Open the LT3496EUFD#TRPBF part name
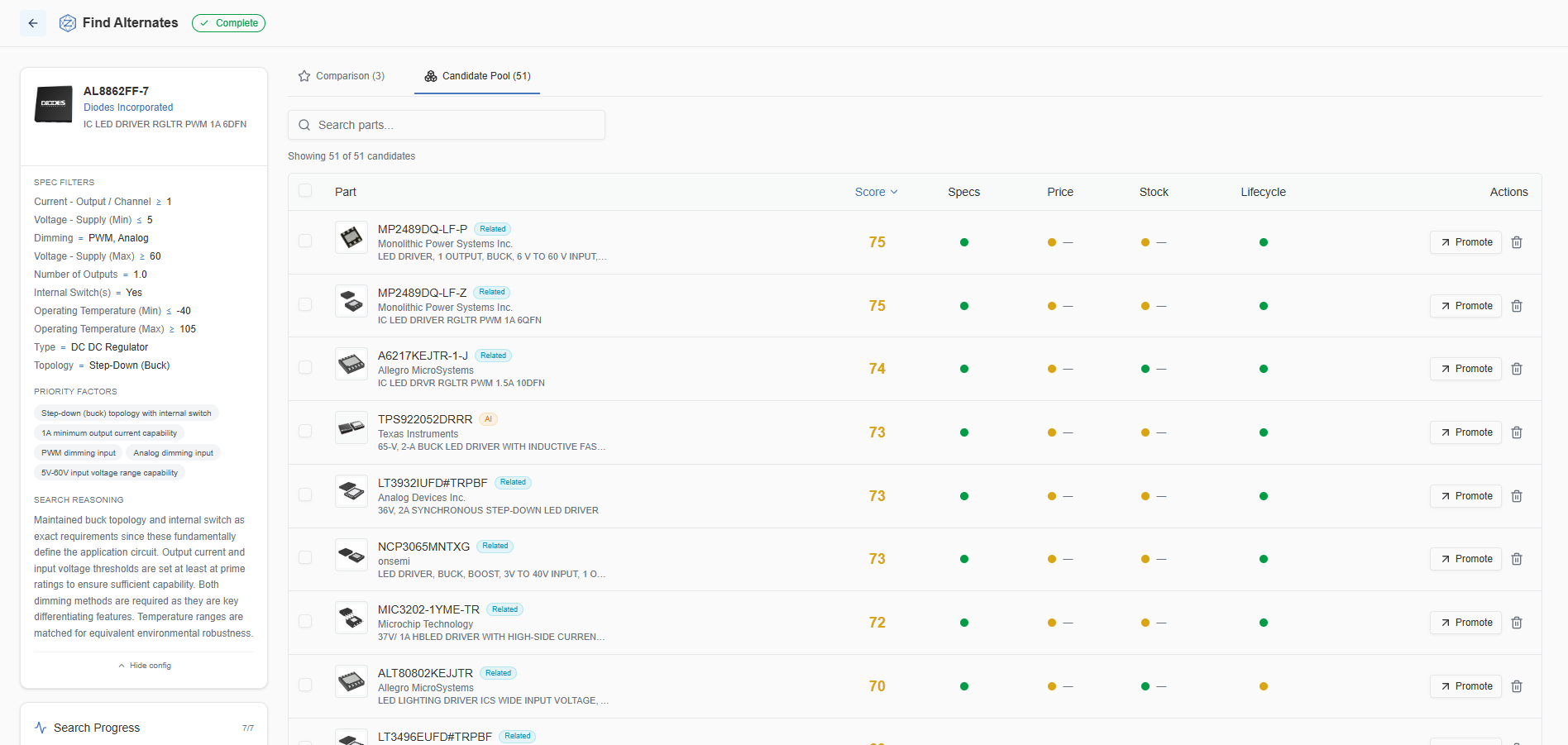Screen dimensions: 1568x745 (x=435, y=737)
